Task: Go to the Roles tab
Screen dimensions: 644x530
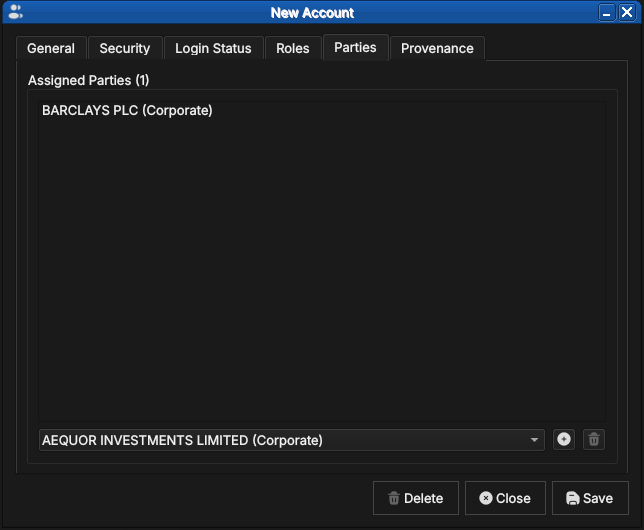Action: 293,48
